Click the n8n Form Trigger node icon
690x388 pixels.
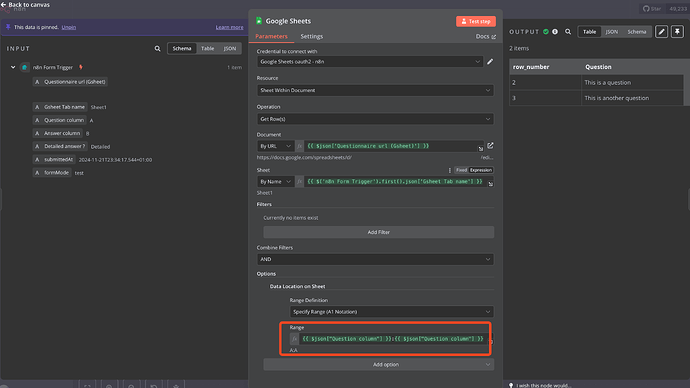(x=25, y=67)
